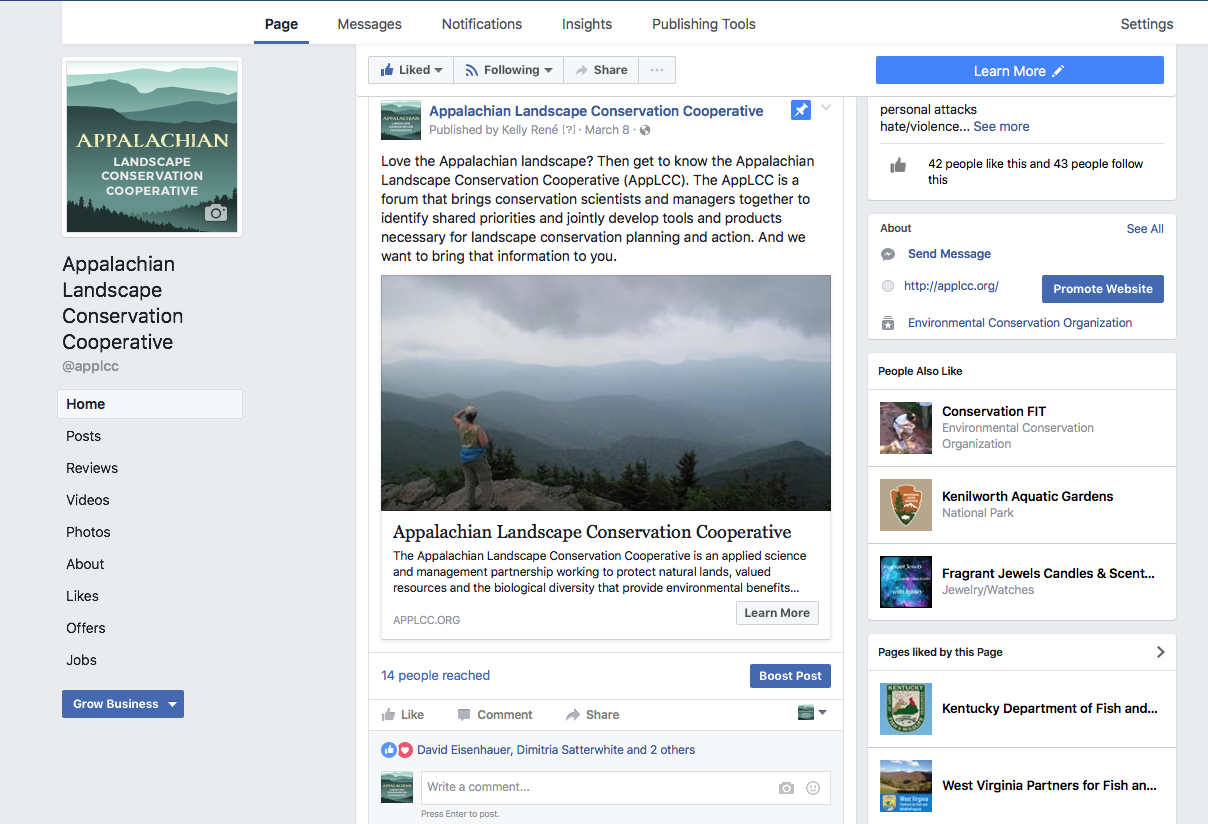
Task: Click the camera icon on profile picture
Action: [215, 213]
